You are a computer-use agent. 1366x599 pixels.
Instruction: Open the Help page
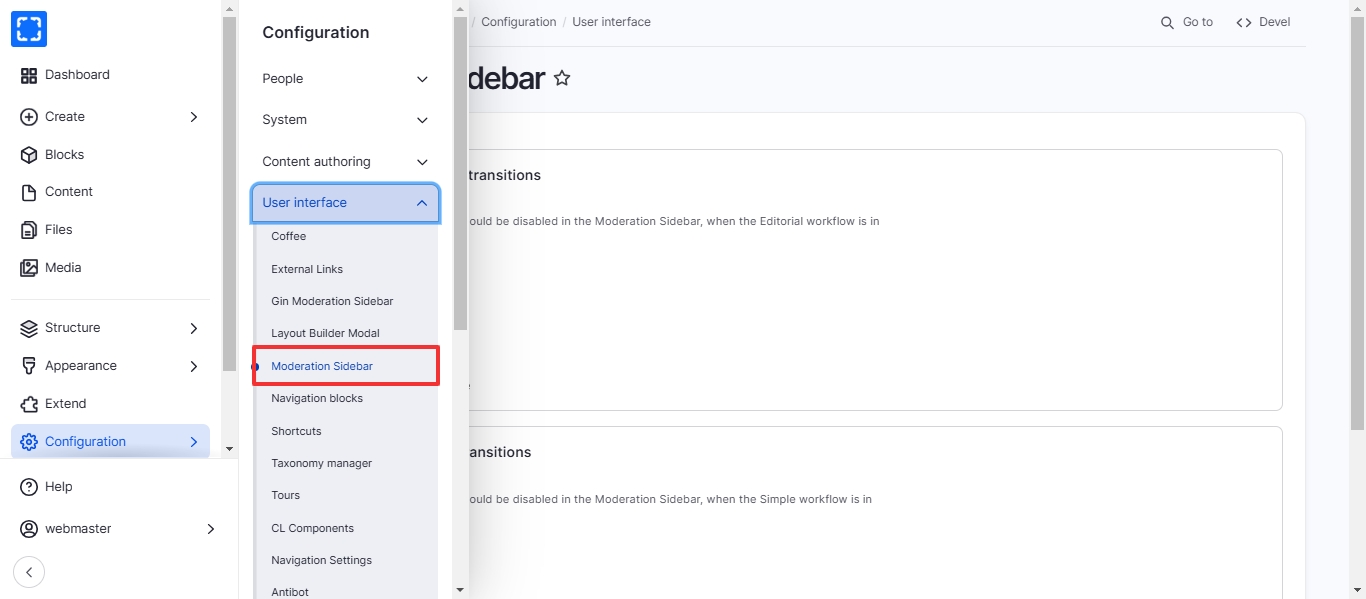tap(58, 487)
